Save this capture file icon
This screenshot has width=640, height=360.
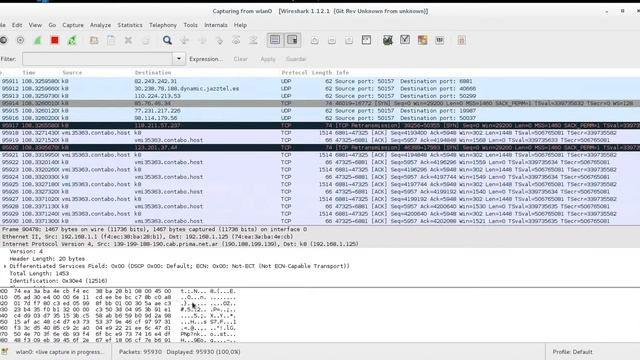coord(111,40)
